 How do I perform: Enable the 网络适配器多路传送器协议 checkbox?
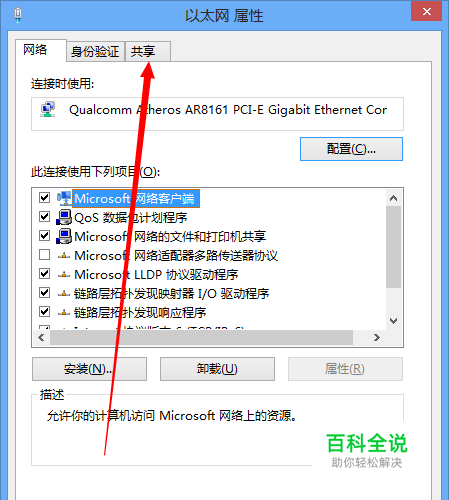44,255
